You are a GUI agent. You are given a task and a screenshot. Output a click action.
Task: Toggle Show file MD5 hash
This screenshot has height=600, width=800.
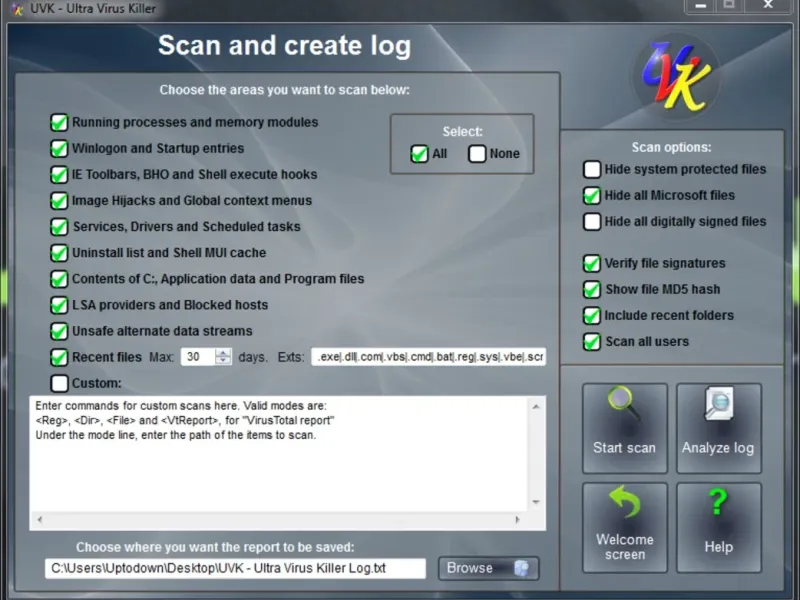click(592, 289)
